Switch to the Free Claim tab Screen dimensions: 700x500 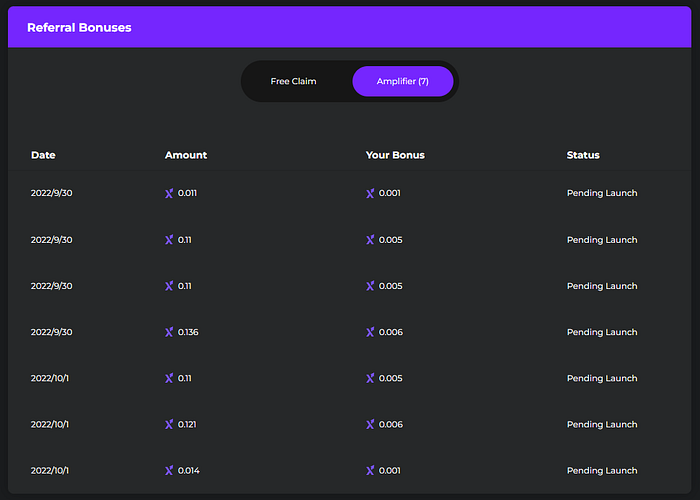click(x=293, y=81)
